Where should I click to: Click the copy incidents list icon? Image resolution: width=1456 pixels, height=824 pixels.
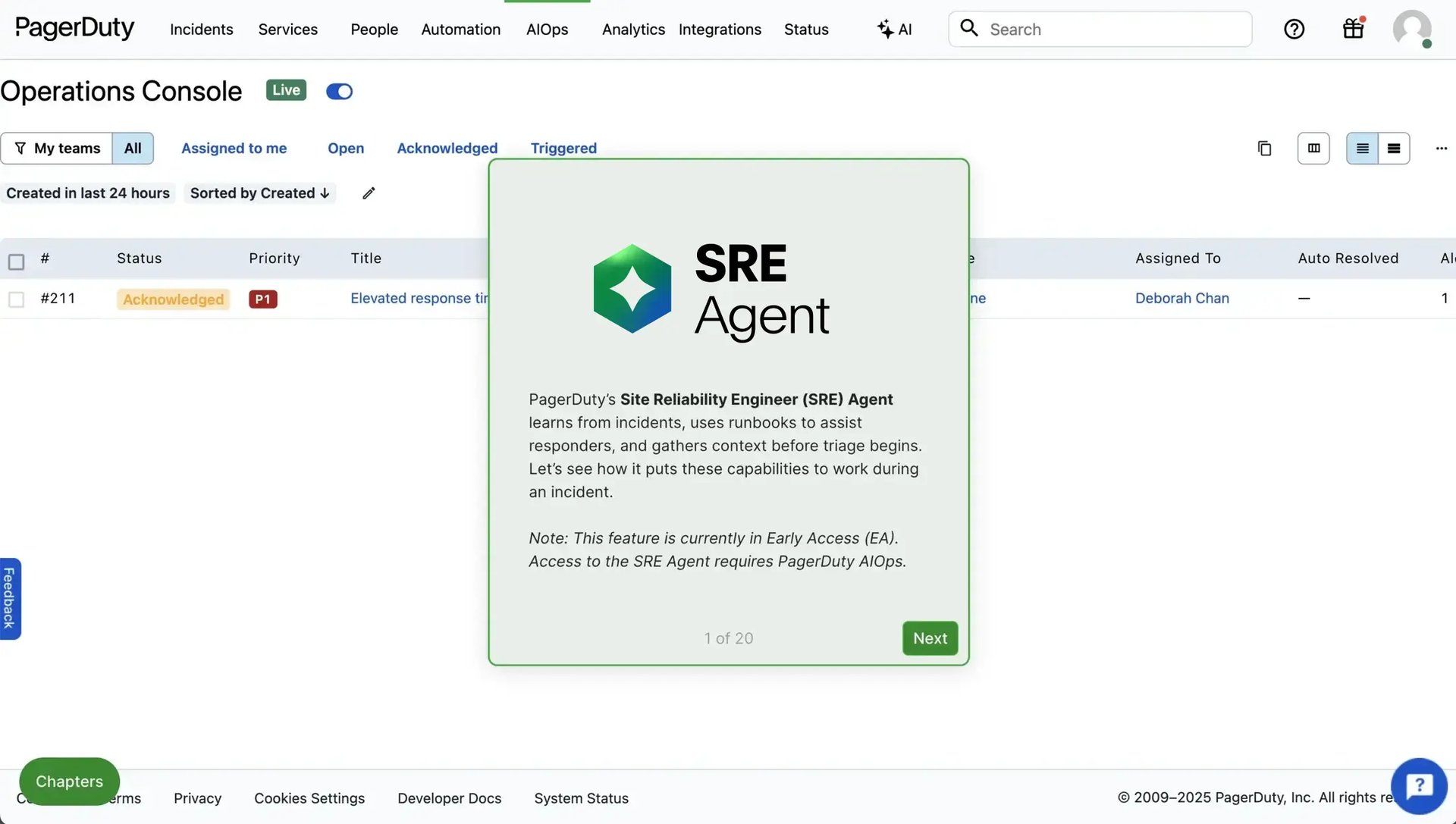pyautogui.click(x=1263, y=149)
